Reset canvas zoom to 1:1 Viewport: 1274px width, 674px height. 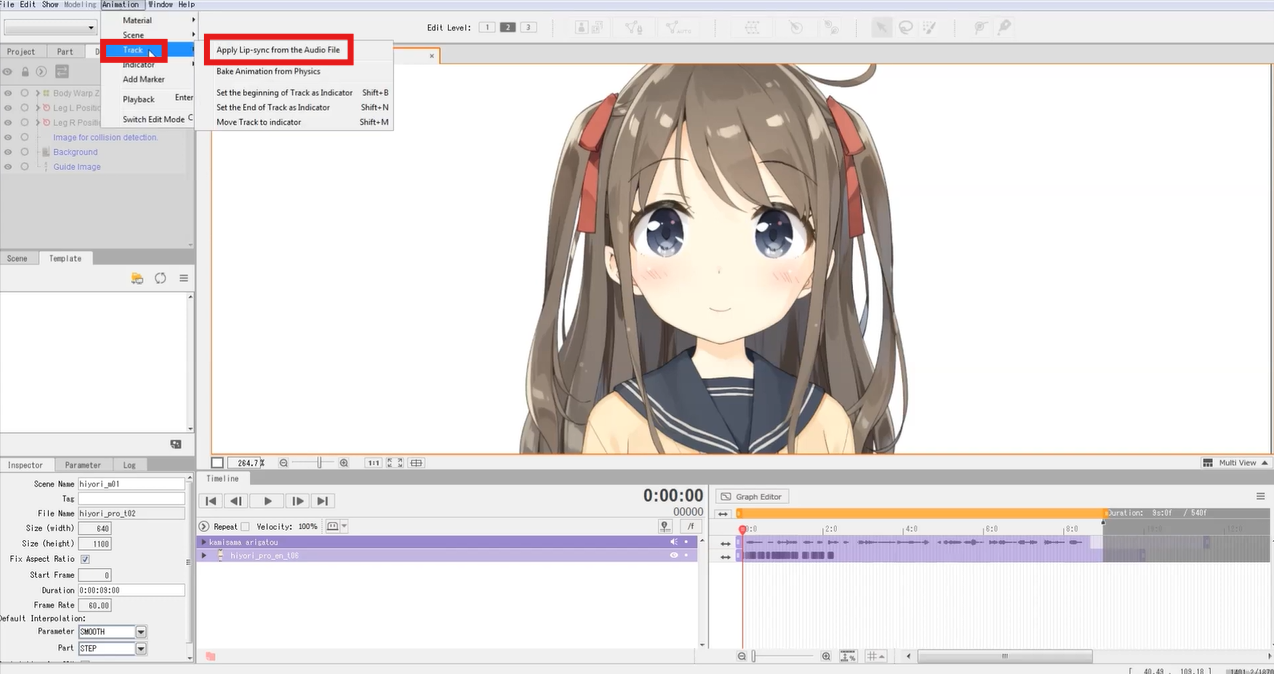tap(373, 463)
